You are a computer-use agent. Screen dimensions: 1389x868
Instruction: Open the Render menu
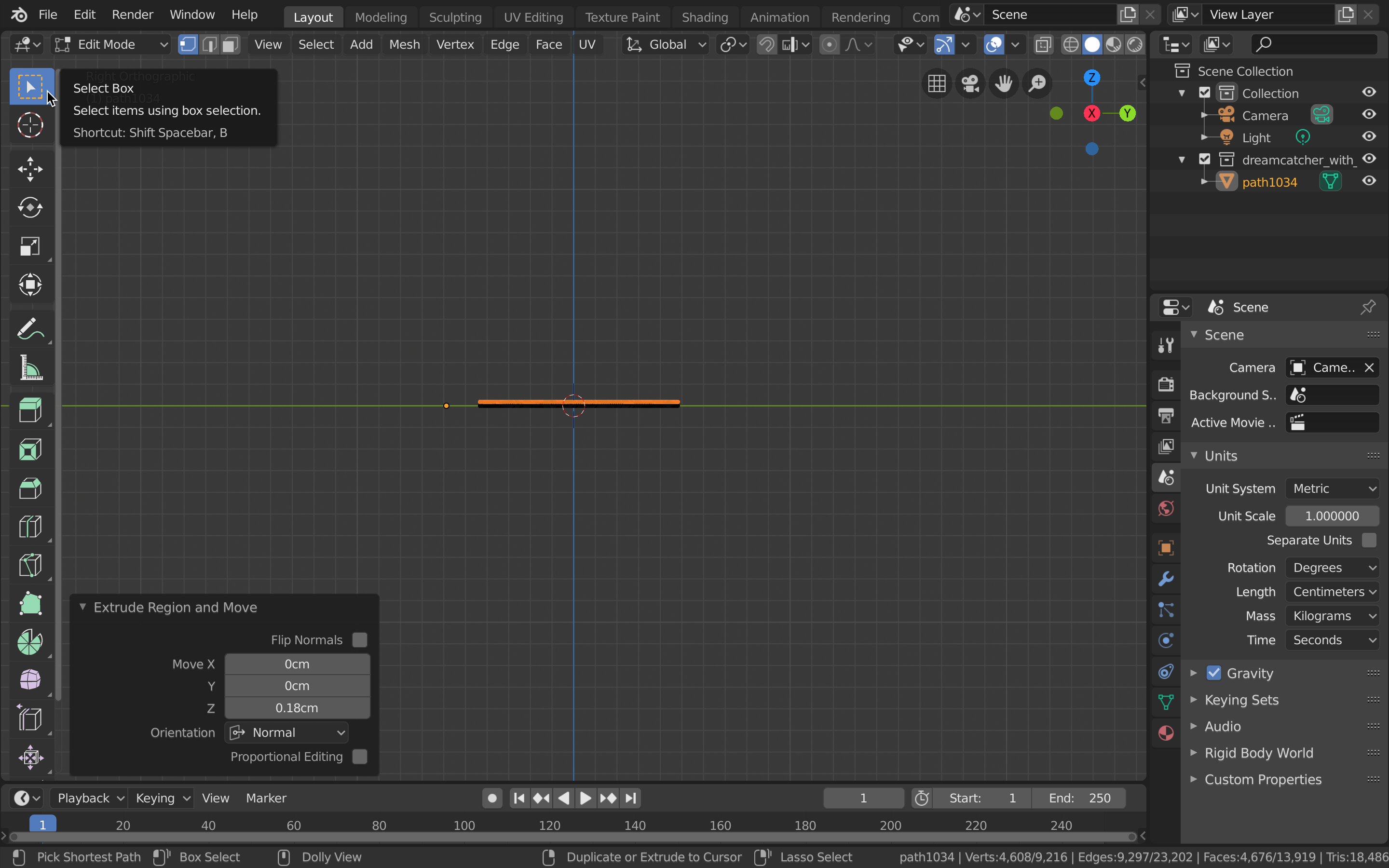132,14
